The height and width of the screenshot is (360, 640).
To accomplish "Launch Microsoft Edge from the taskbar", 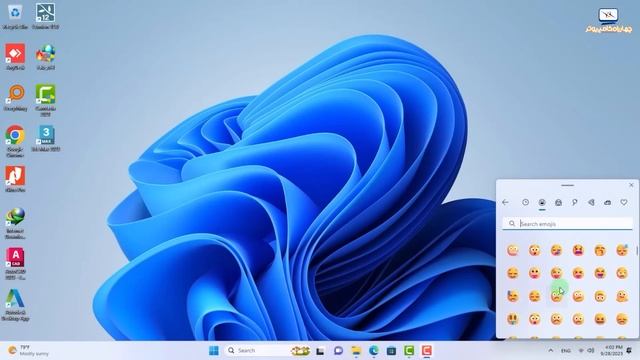I will [x=373, y=351].
